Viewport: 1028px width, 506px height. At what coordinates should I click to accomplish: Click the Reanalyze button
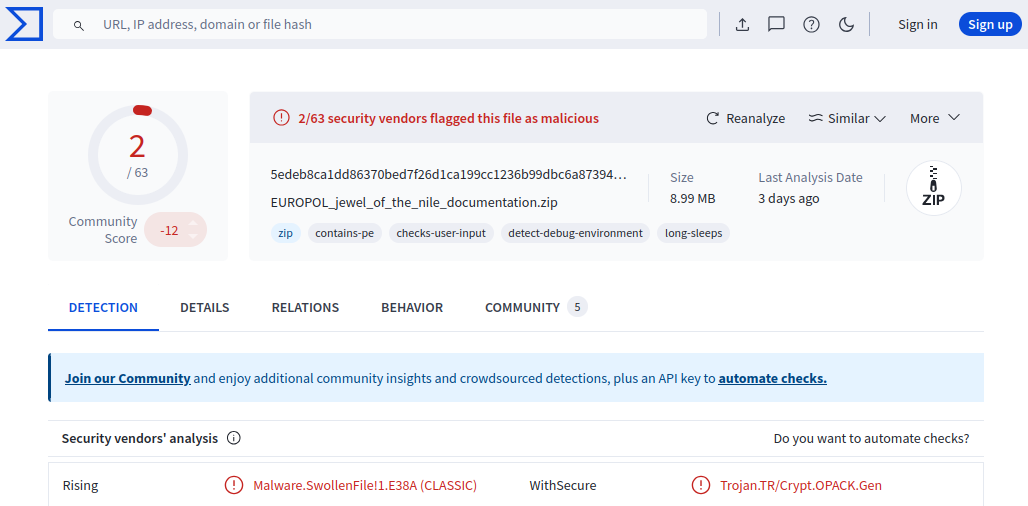point(745,119)
